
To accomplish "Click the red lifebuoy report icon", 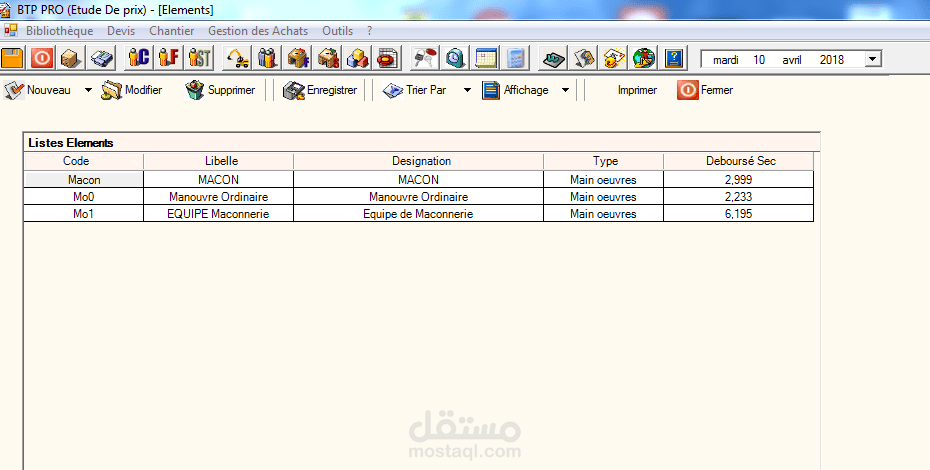I will (388, 58).
